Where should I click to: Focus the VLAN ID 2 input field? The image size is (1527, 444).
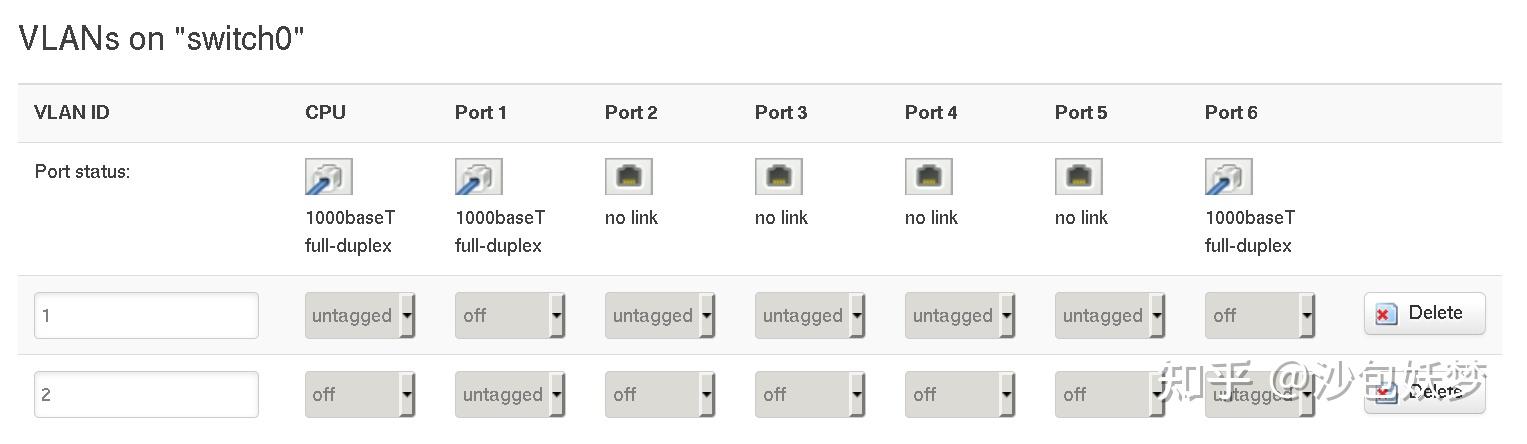146,395
